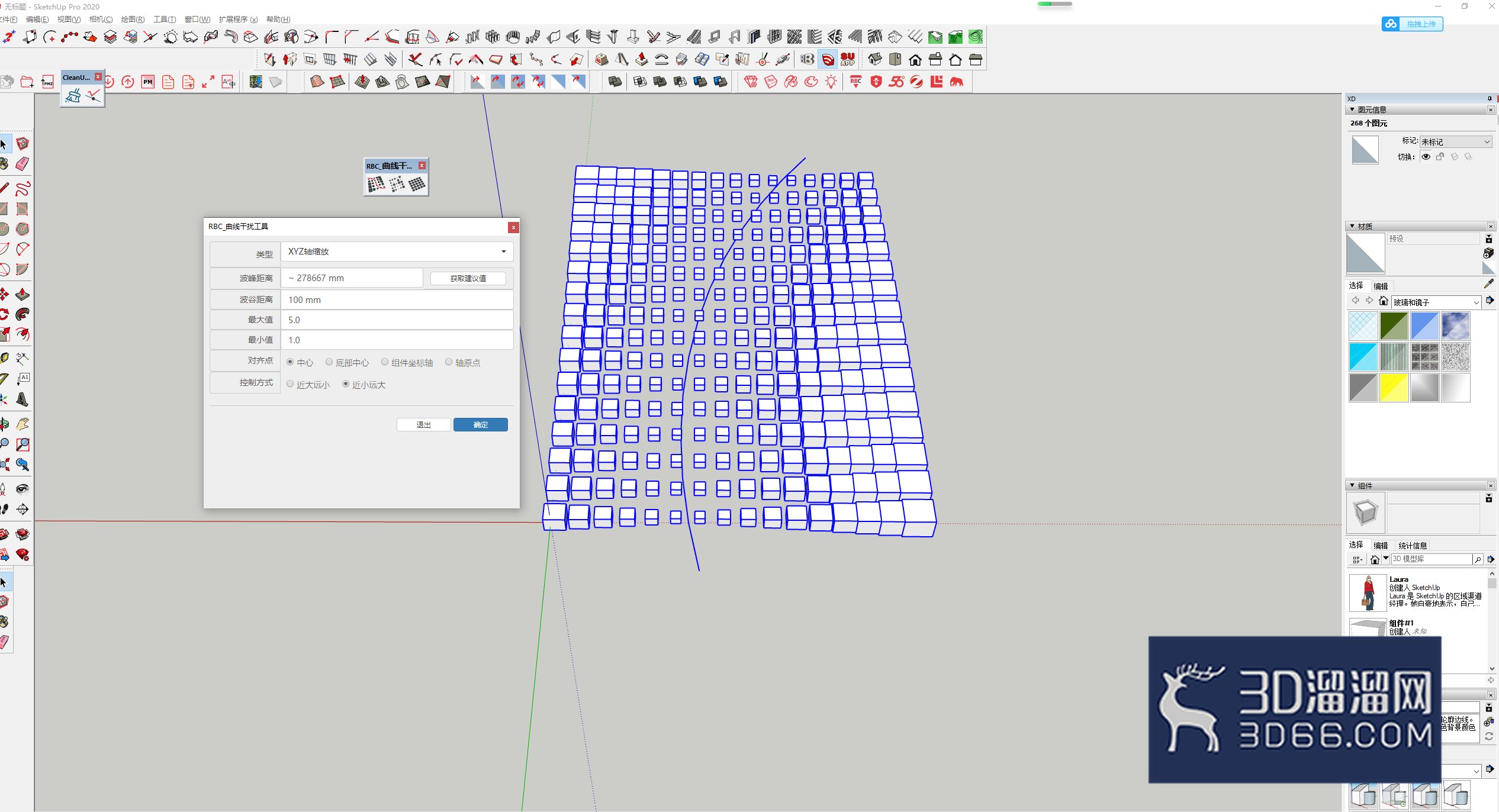Open the 视图(V) menu
The height and width of the screenshot is (812, 1499).
[69, 19]
